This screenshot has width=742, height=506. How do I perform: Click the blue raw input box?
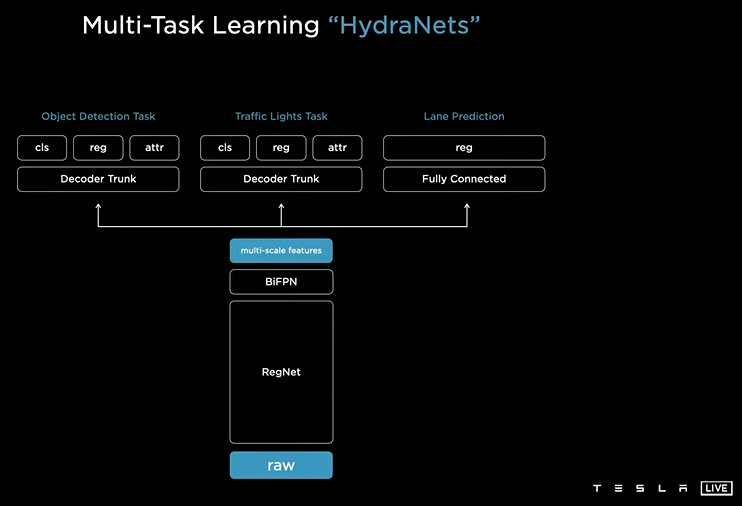(281, 465)
